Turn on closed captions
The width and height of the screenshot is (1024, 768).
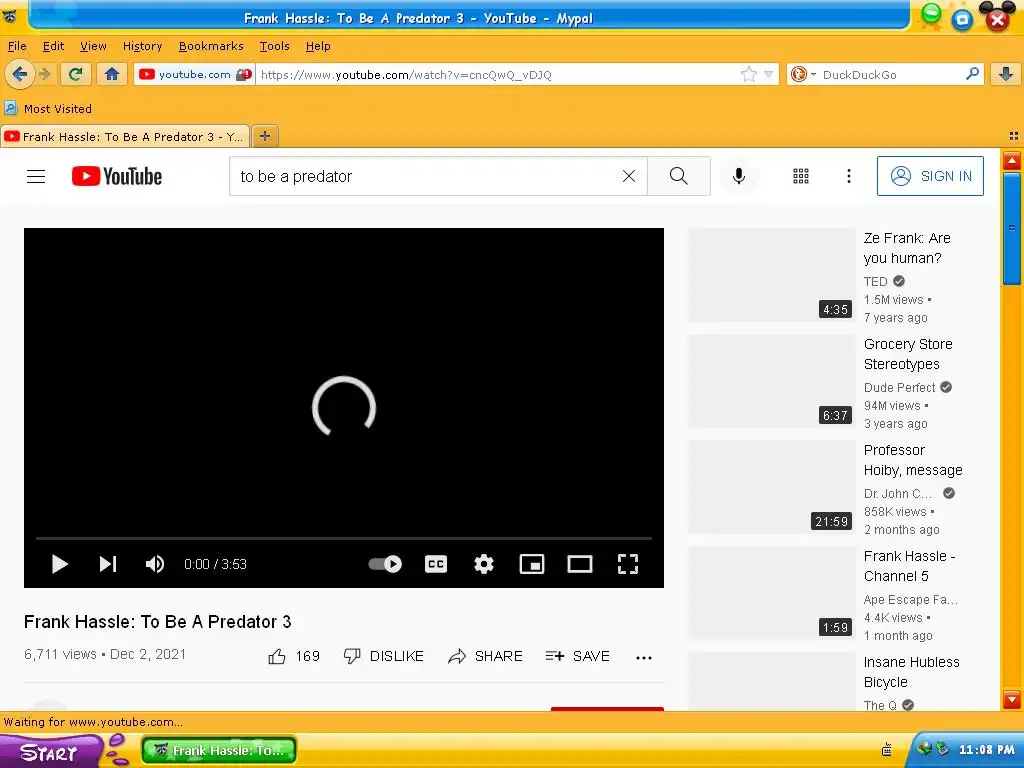click(x=436, y=564)
